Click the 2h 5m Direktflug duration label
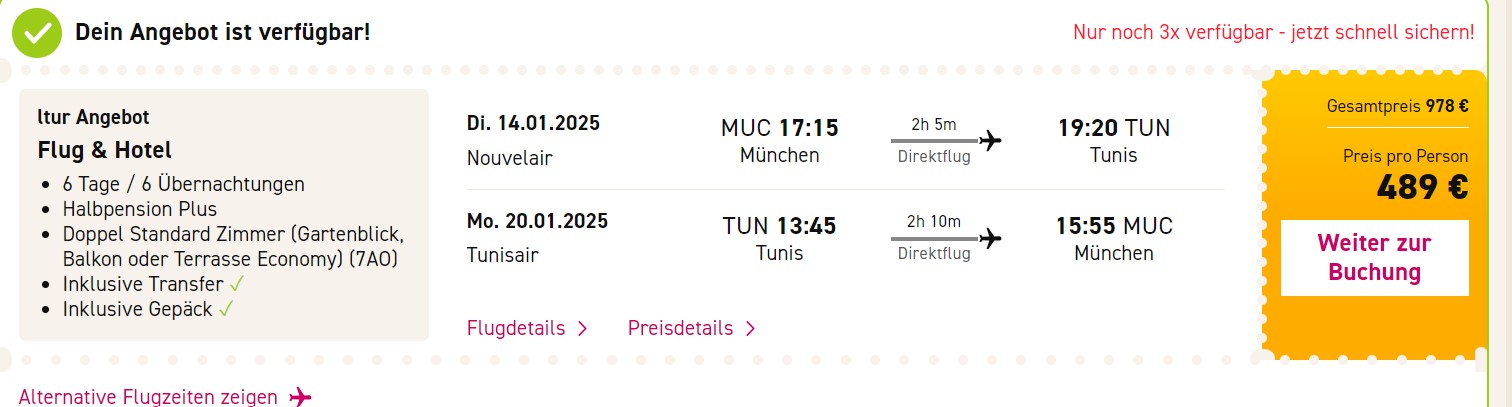Viewport: 1512px width, 407px height. (934, 140)
